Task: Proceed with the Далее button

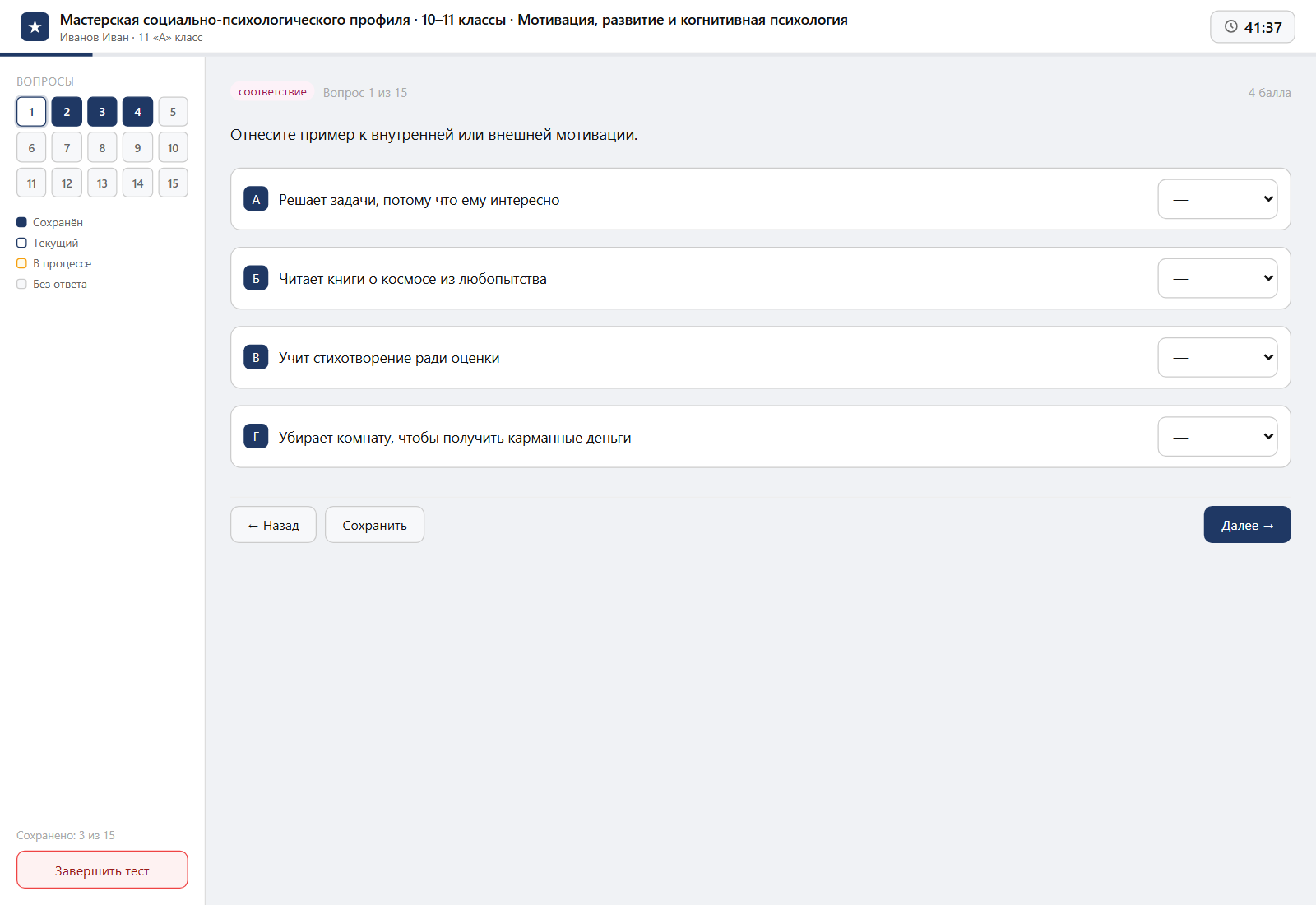Action: (x=1247, y=525)
